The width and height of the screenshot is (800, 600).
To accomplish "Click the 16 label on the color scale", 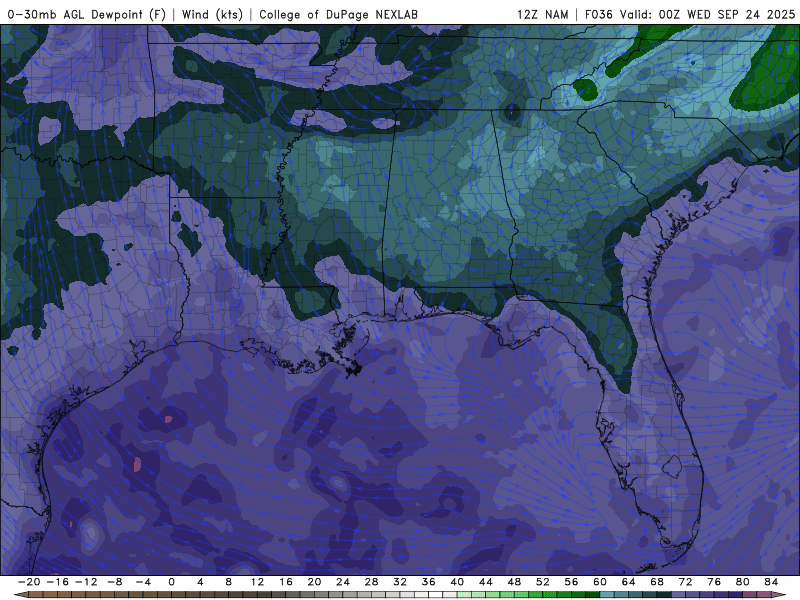I will point(286,582).
